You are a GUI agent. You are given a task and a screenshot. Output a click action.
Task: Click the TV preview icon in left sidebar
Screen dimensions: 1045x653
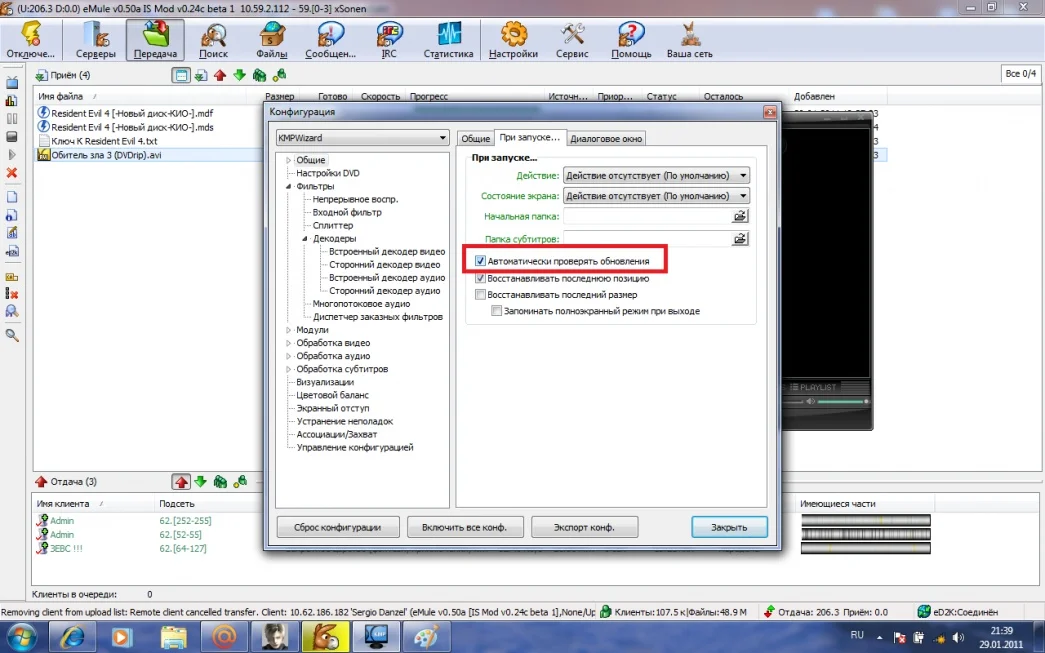pos(12,83)
